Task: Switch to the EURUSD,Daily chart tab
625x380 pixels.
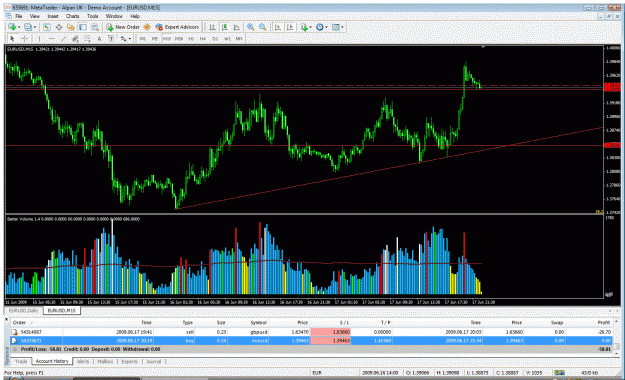Action: pyautogui.click(x=23, y=310)
